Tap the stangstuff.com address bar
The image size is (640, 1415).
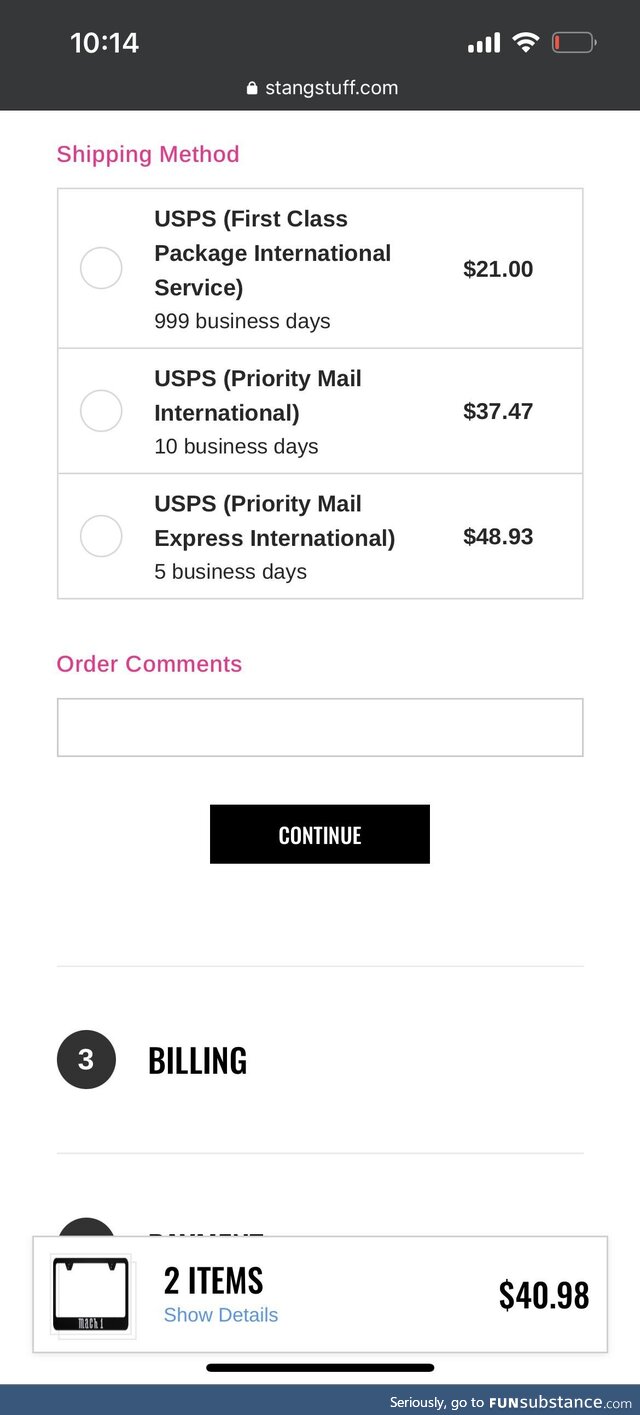(x=330, y=88)
